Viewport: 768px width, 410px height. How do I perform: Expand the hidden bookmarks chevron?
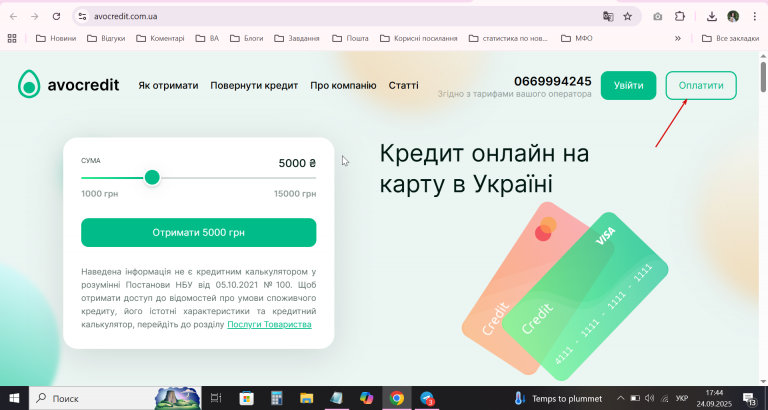[678, 38]
